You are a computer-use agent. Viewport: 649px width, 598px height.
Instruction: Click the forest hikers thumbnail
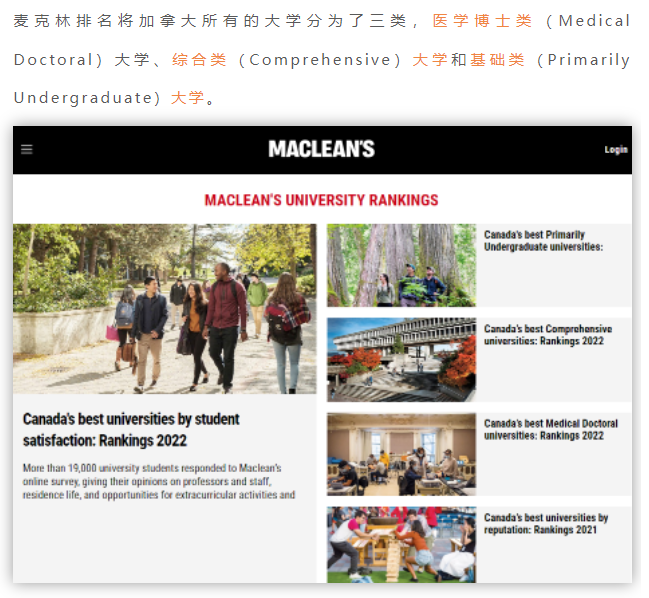(x=401, y=265)
